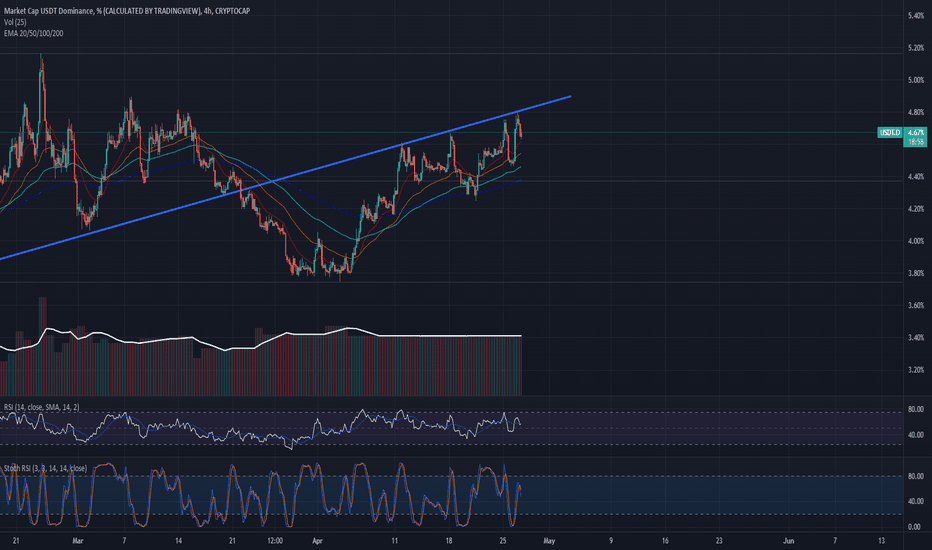
Task: Select the white volume moving average line
Action: 260,339
